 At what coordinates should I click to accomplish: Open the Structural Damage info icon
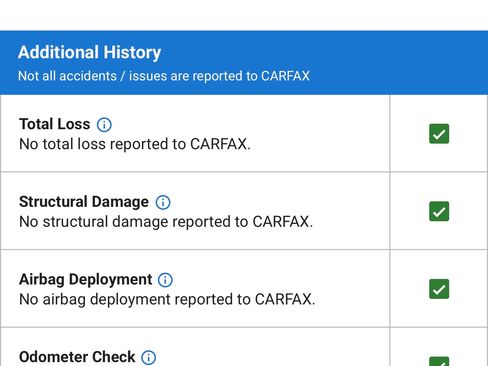click(163, 202)
